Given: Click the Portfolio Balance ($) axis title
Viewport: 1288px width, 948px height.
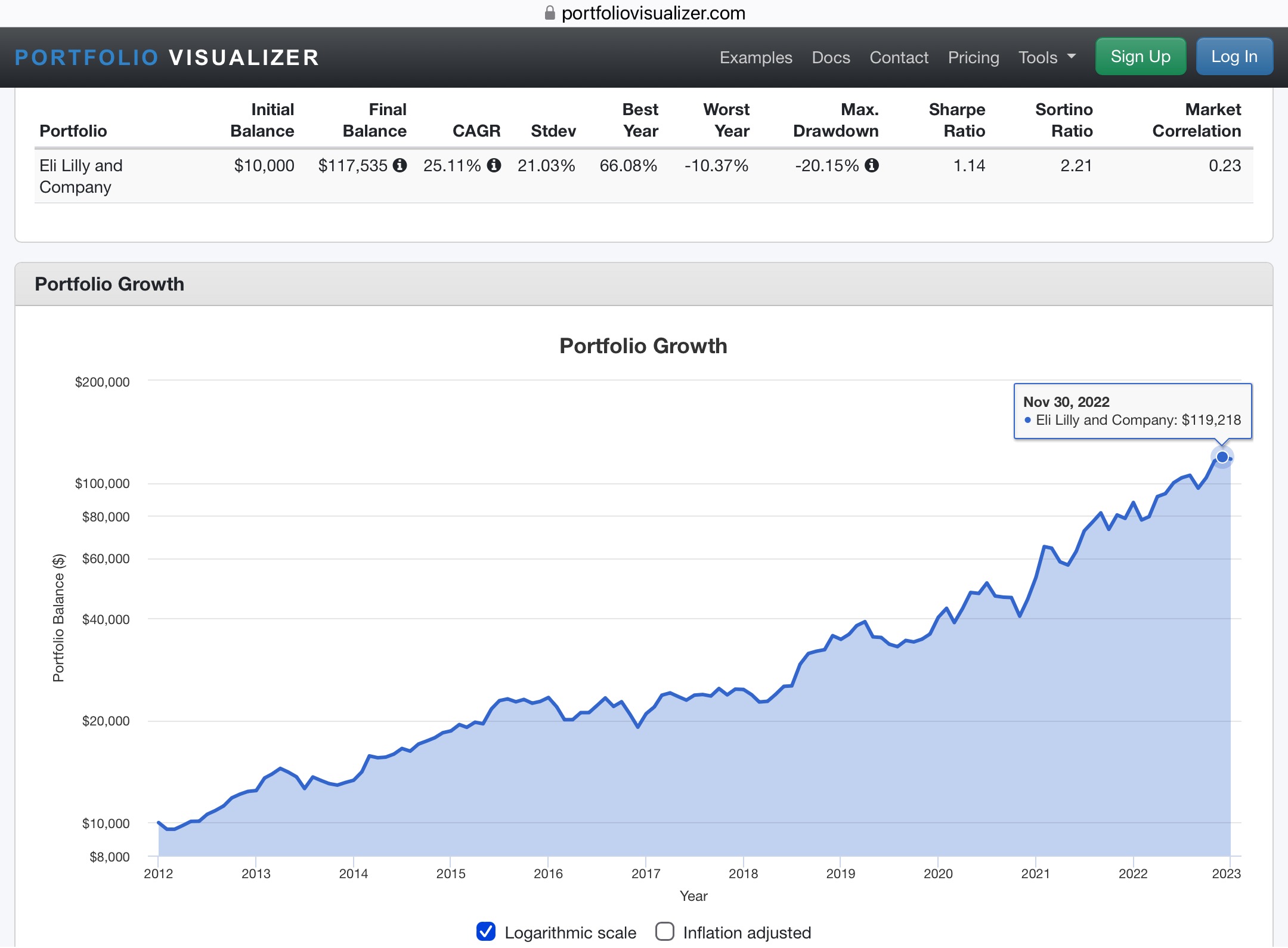Looking at the screenshot, I should tap(58, 617).
